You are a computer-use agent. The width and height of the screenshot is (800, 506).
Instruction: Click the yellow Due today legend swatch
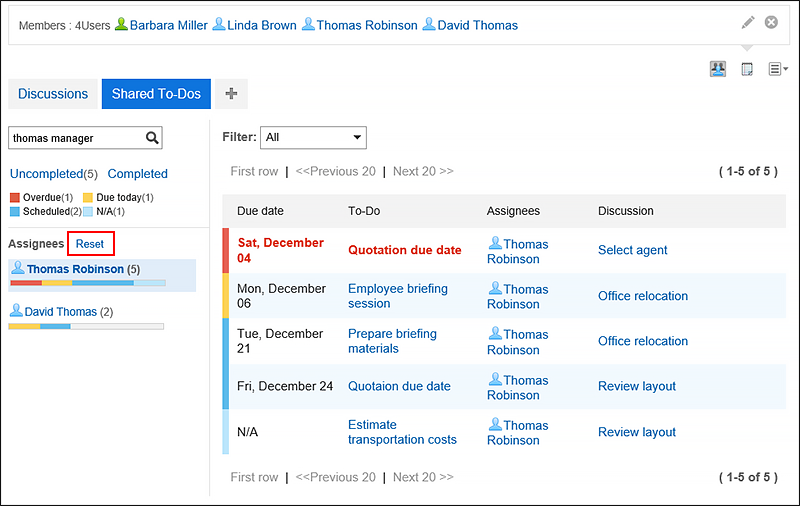(88, 197)
